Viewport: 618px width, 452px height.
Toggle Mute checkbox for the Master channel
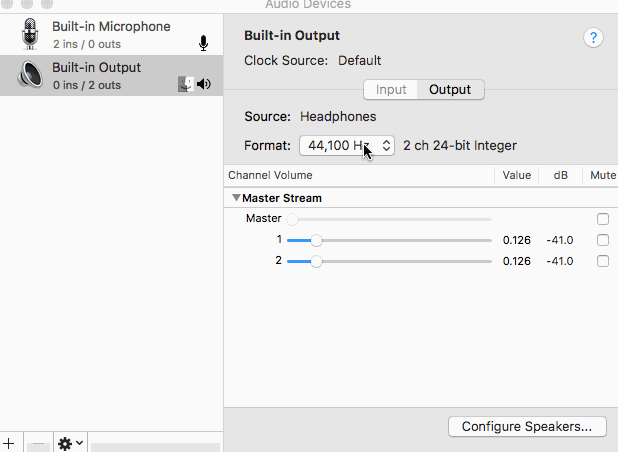point(602,219)
